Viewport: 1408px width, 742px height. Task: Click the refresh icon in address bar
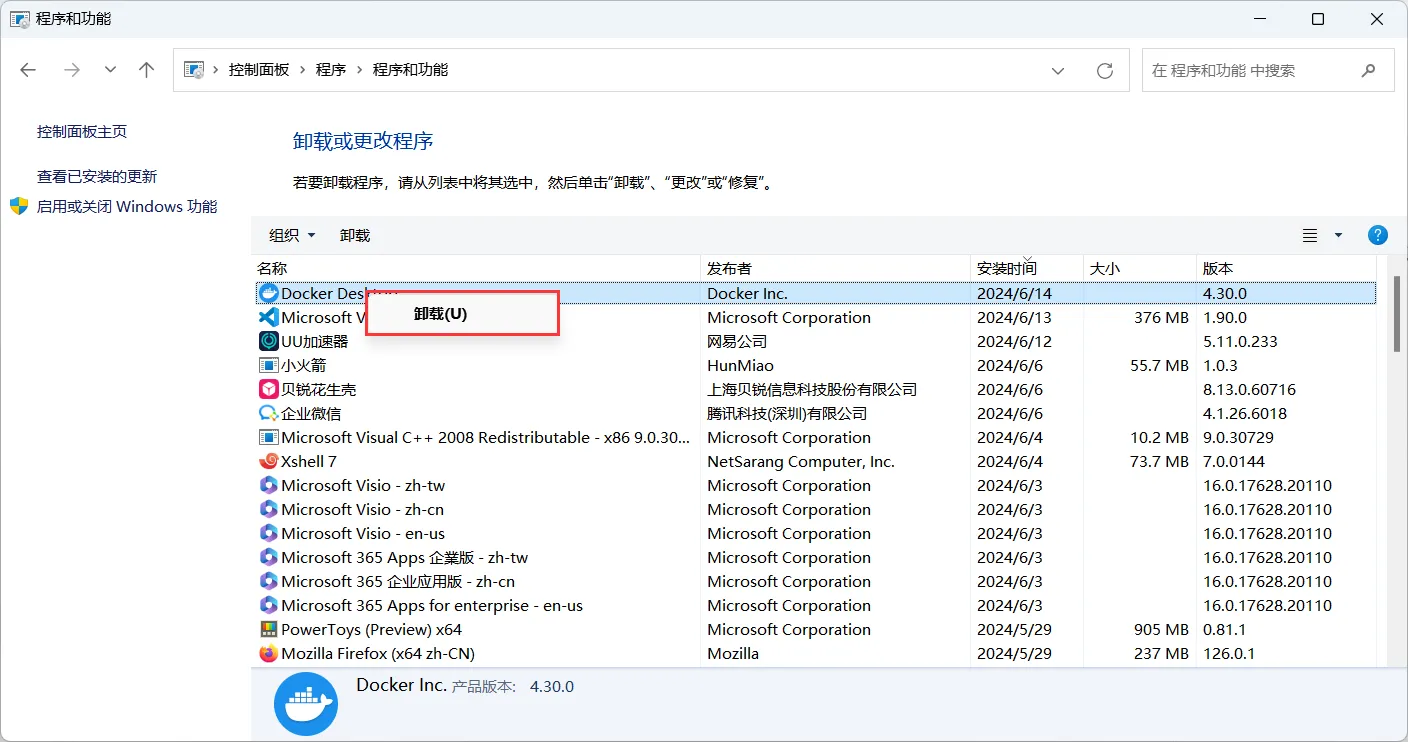point(1105,70)
